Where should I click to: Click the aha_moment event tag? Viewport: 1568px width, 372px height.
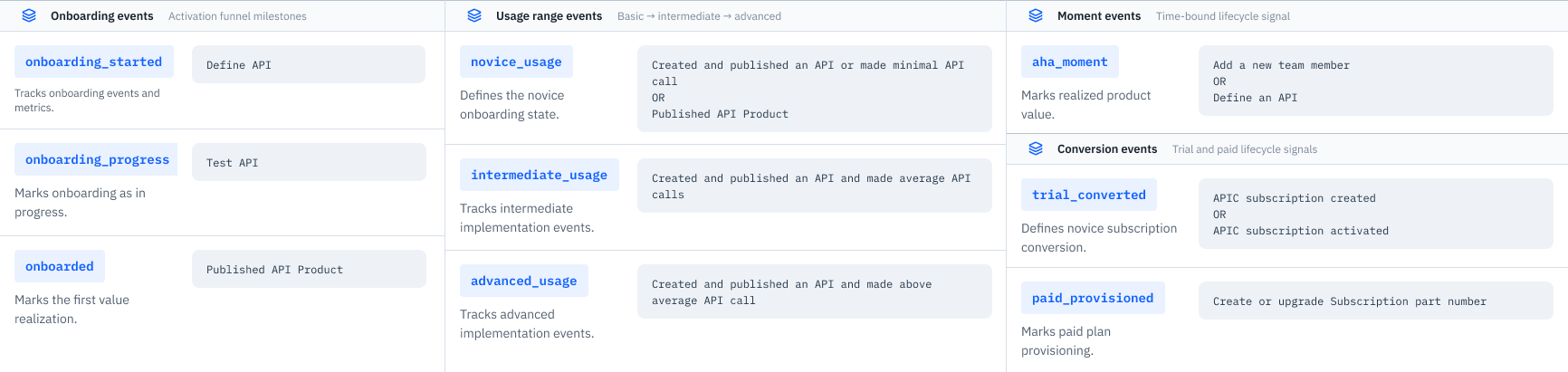[x=1070, y=62]
